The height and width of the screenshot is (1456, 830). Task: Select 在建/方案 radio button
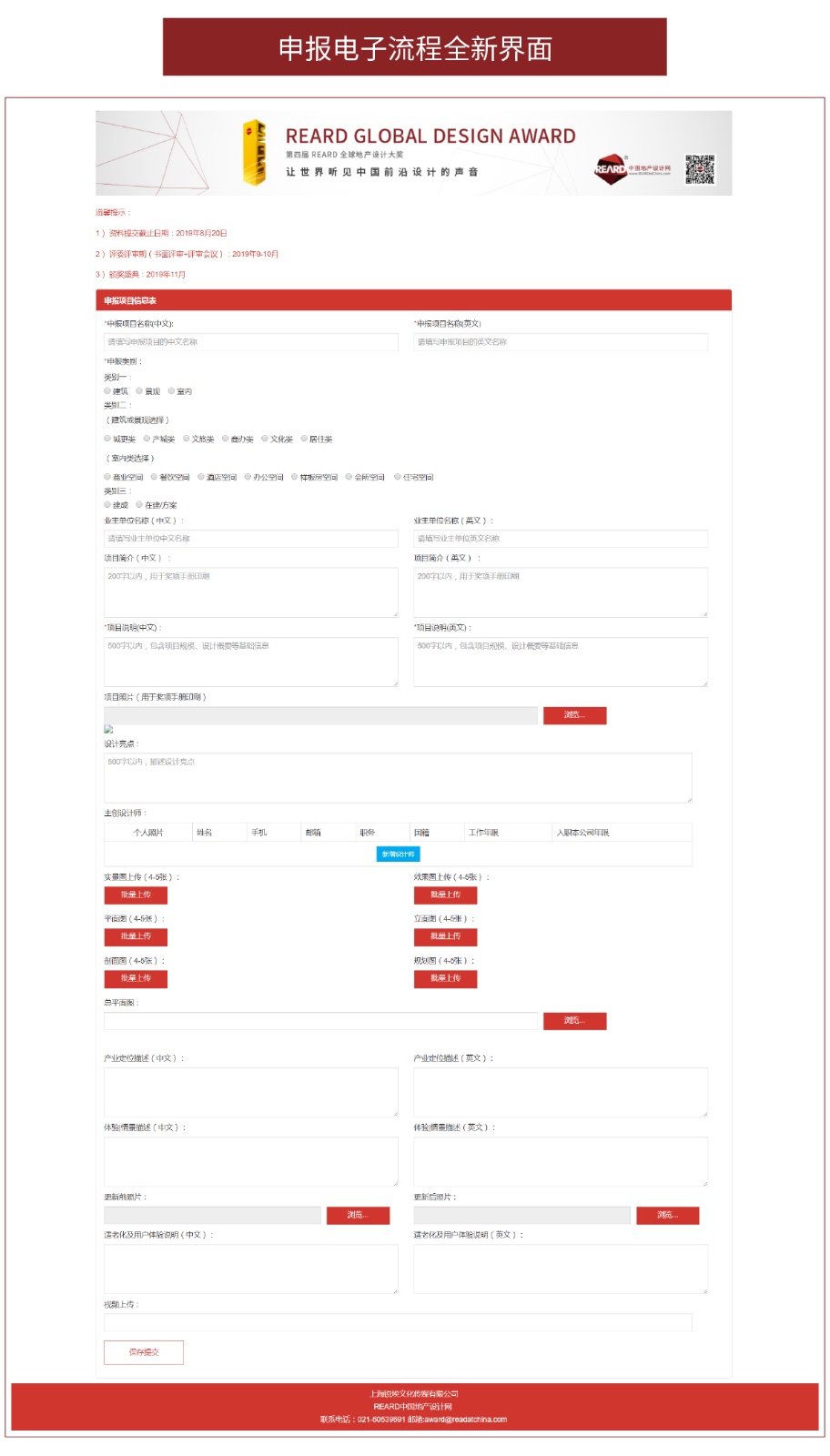click(139, 504)
